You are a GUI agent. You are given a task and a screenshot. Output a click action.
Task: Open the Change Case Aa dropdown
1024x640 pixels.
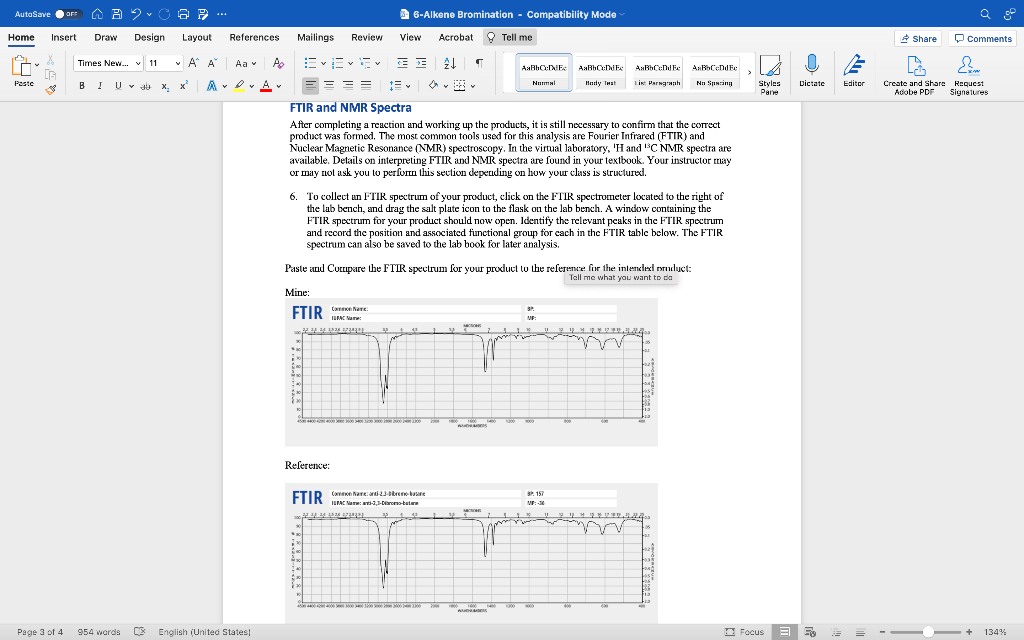coord(246,63)
